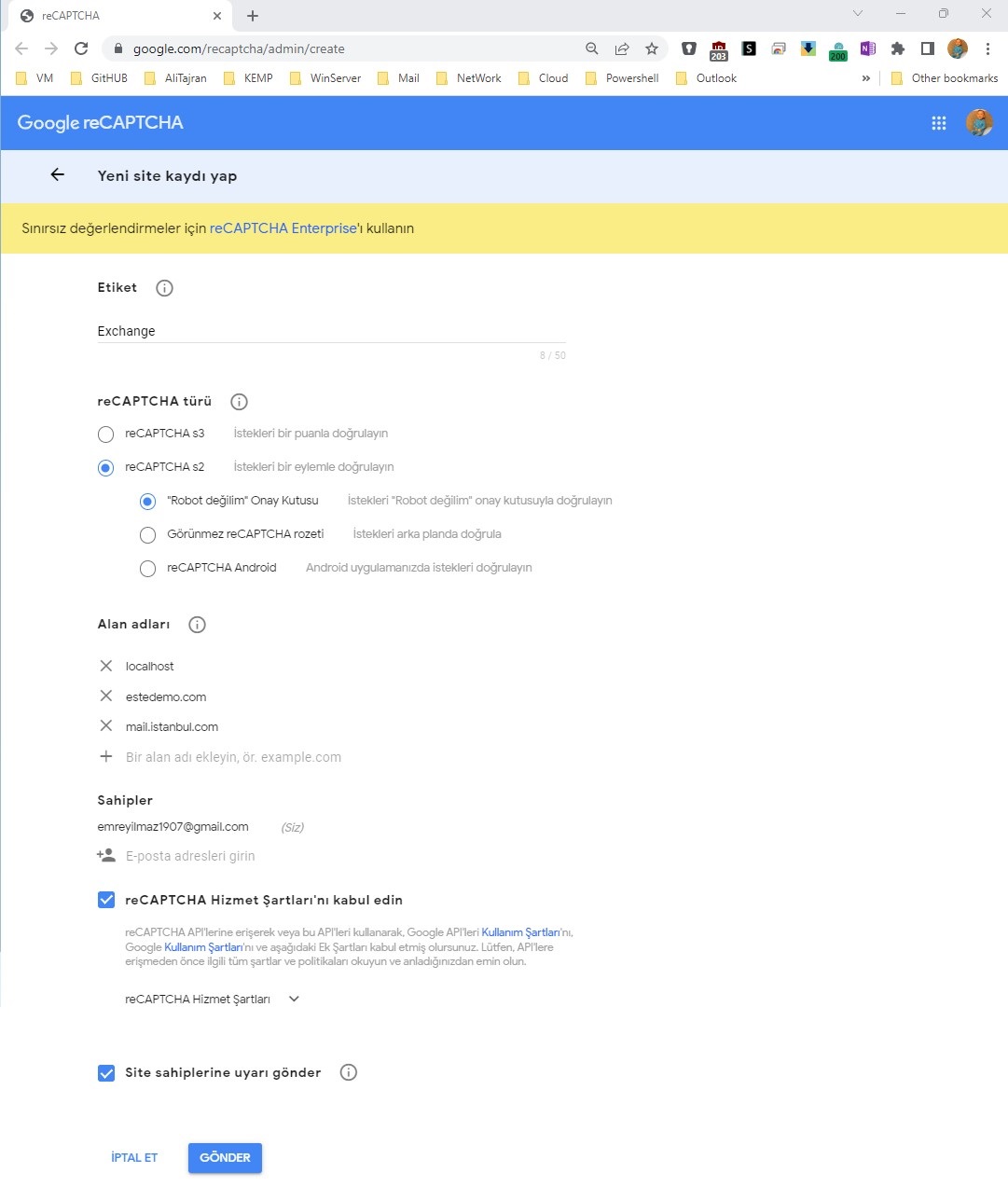Image resolution: width=1008 pixels, height=1200 pixels.
Task: Click the side panel icon in Chrome toolbar
Action: click(x=928, y=48)
